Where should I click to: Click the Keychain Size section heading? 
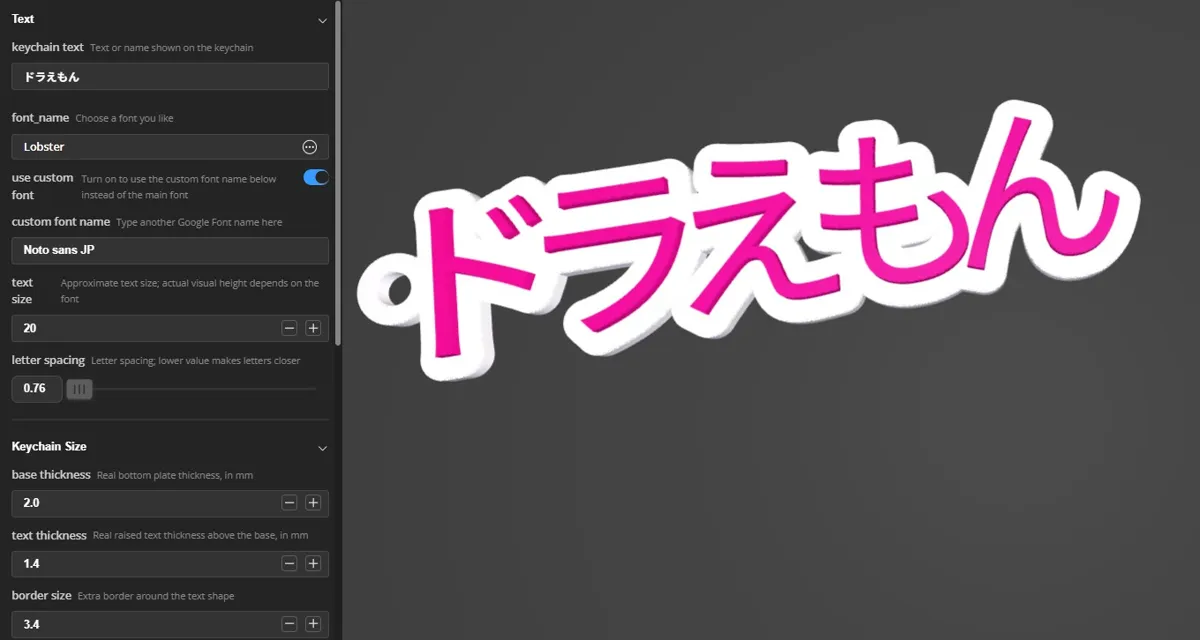(x=49, y=446)
